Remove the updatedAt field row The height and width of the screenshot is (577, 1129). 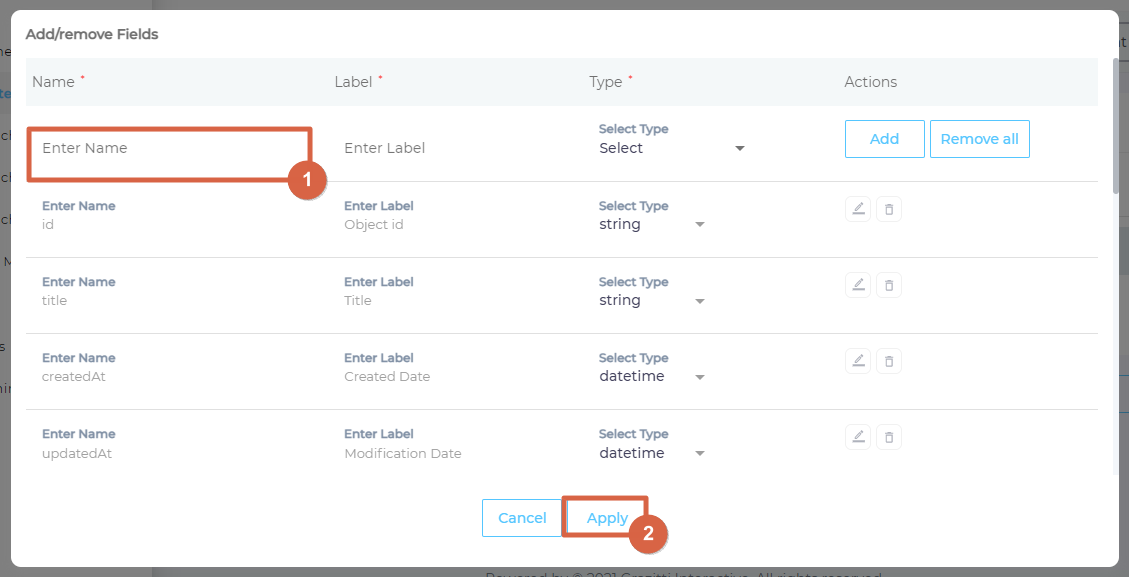(x=889, y=437)
